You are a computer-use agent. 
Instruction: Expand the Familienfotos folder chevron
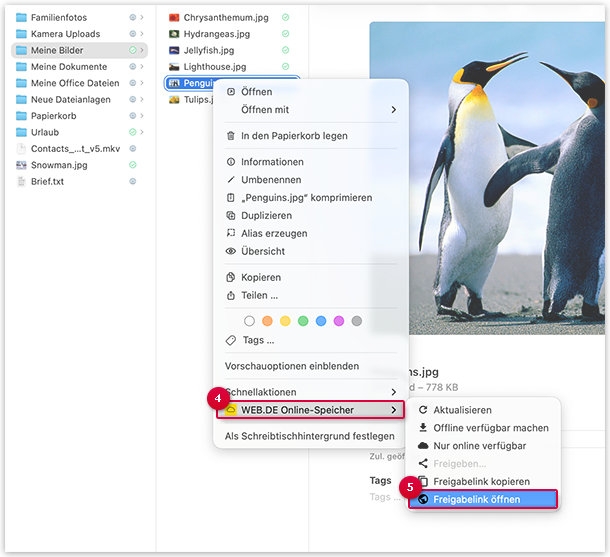[x=142, y=18]
